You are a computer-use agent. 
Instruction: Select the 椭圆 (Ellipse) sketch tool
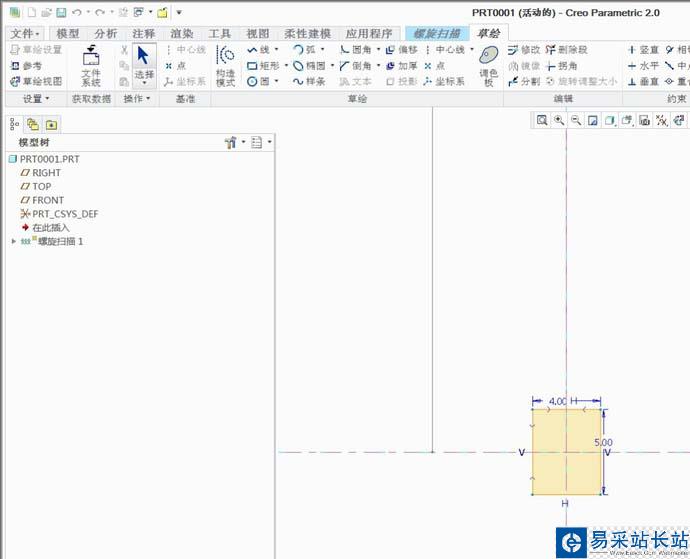[x=309, y=66]
